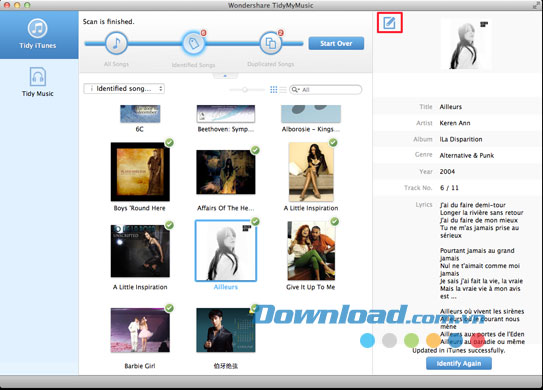
Task: Switch to list view
Action: coord(283,90)
